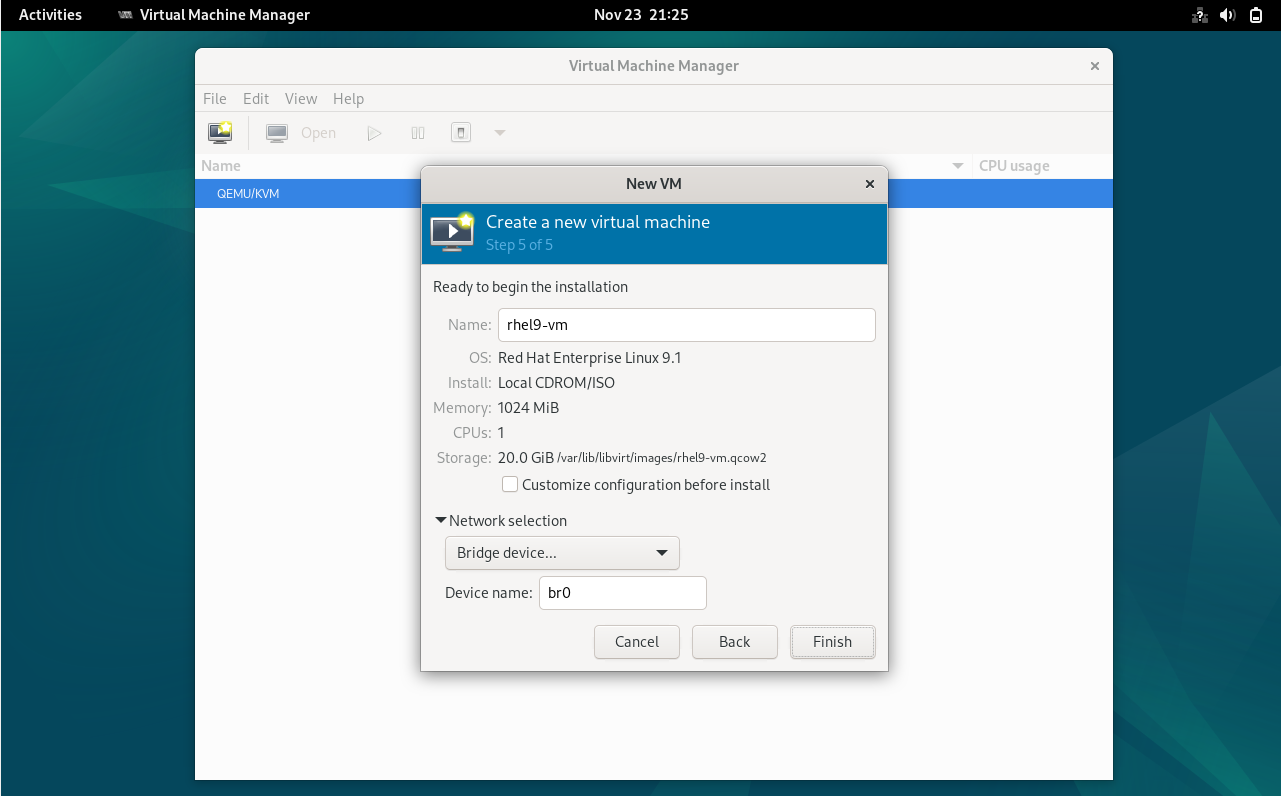The height and width of the screenshot is (796, 1281).
Task: Click the VM name field containing rhel9-vm
Action: (687, 325)
